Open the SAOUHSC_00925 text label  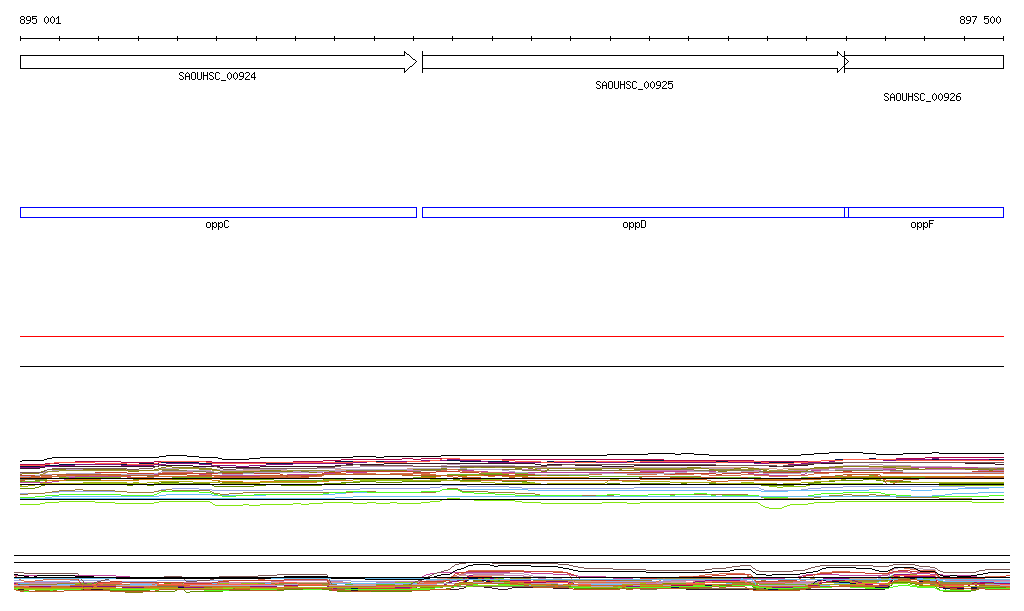click(x=634, y=86)
